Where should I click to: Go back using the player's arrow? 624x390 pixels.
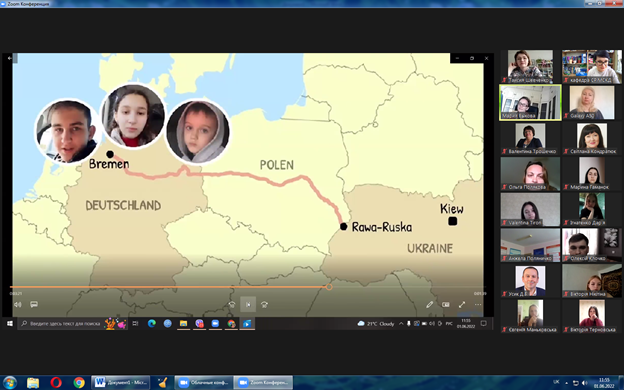[10, 58]
